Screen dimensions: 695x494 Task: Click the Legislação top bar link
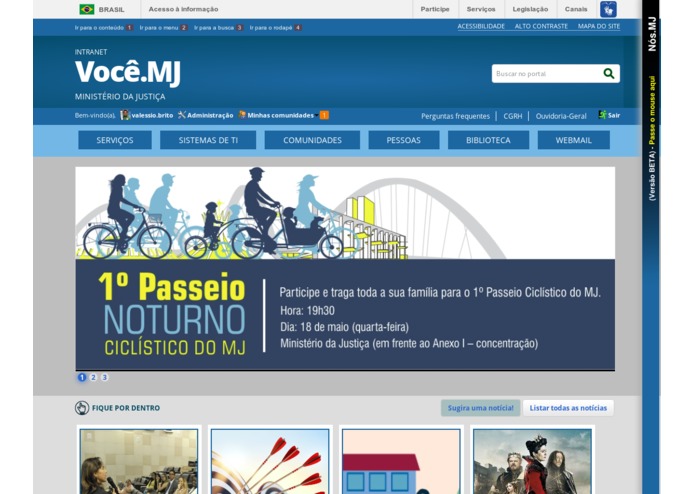pos(530,9)
